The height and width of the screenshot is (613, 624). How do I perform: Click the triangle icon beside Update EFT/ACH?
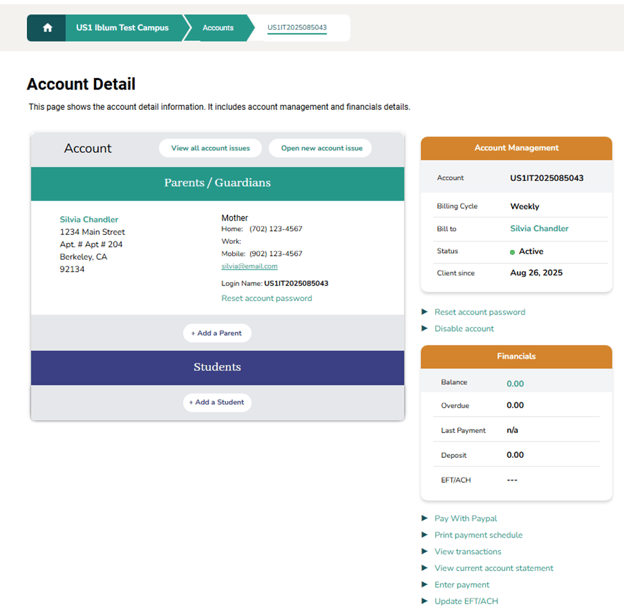tap(425, 601)
